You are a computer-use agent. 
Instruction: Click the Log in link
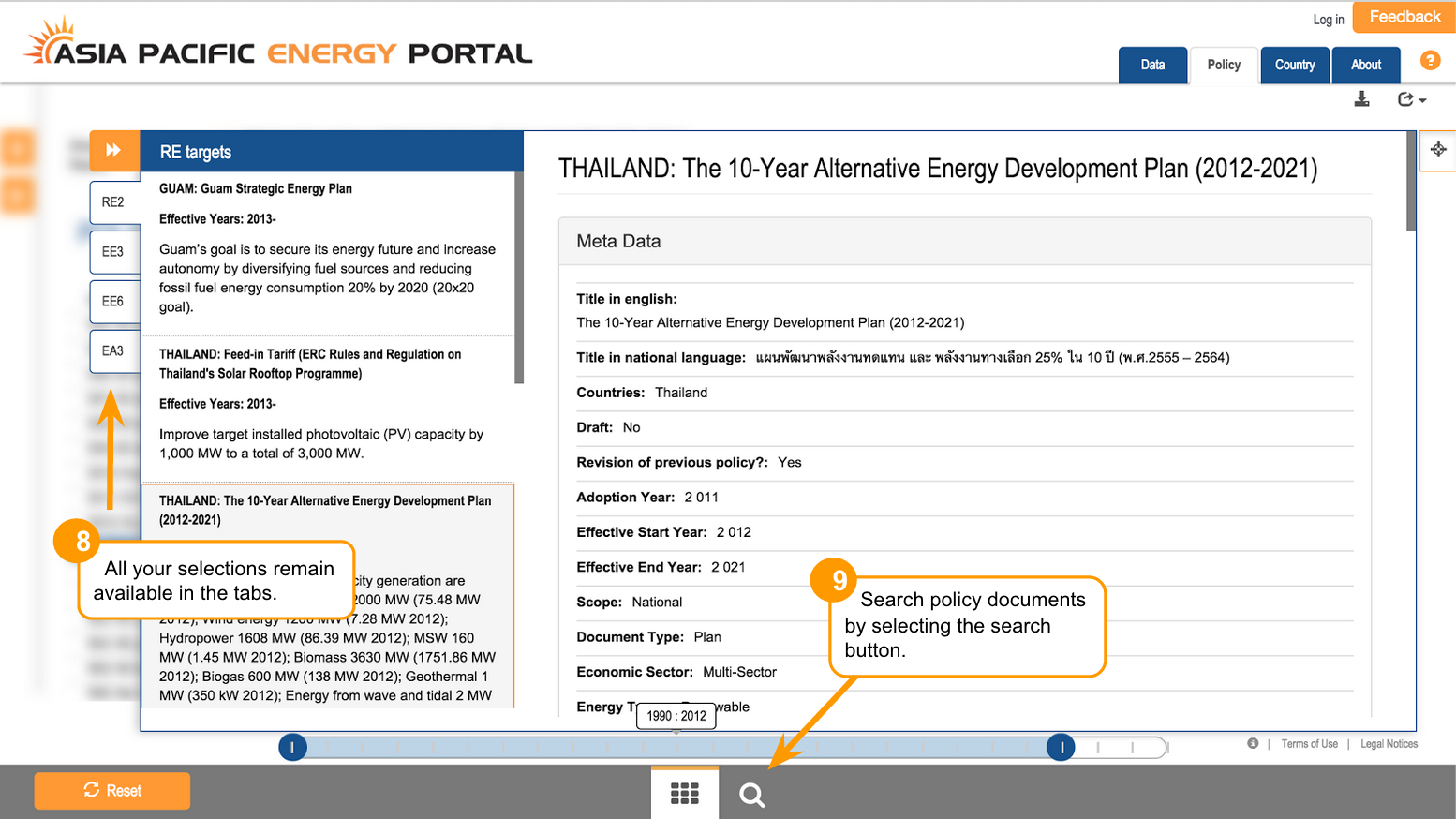point(1328,20)
